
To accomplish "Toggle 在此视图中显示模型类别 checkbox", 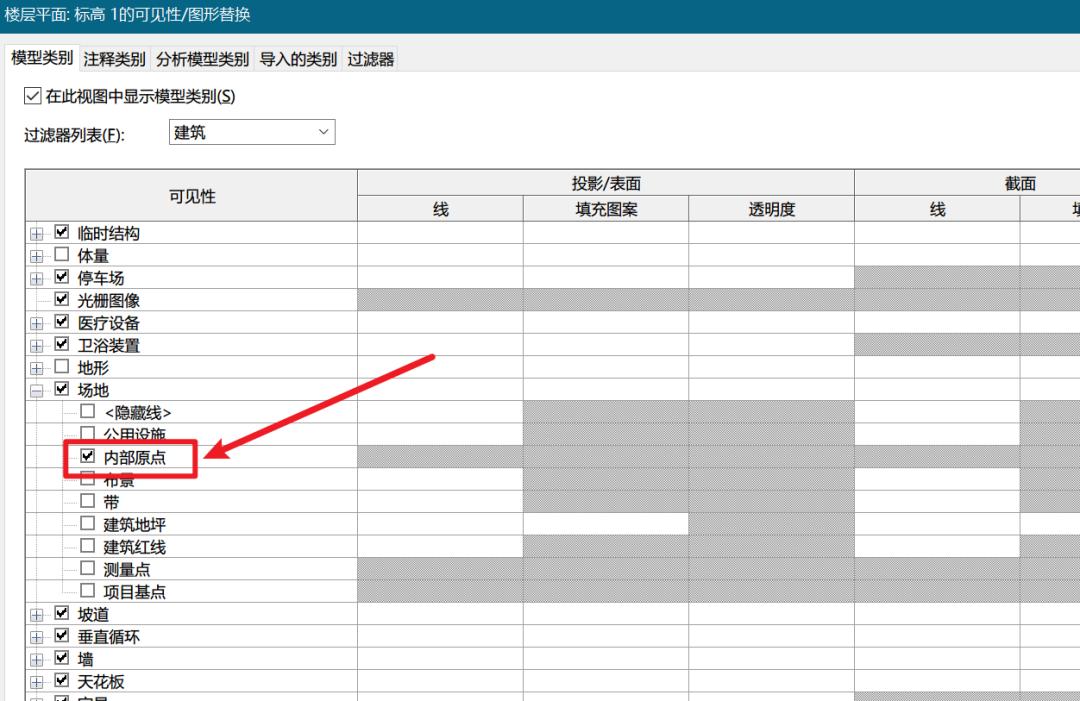I will pyautogui.click(x=32, y=96).
